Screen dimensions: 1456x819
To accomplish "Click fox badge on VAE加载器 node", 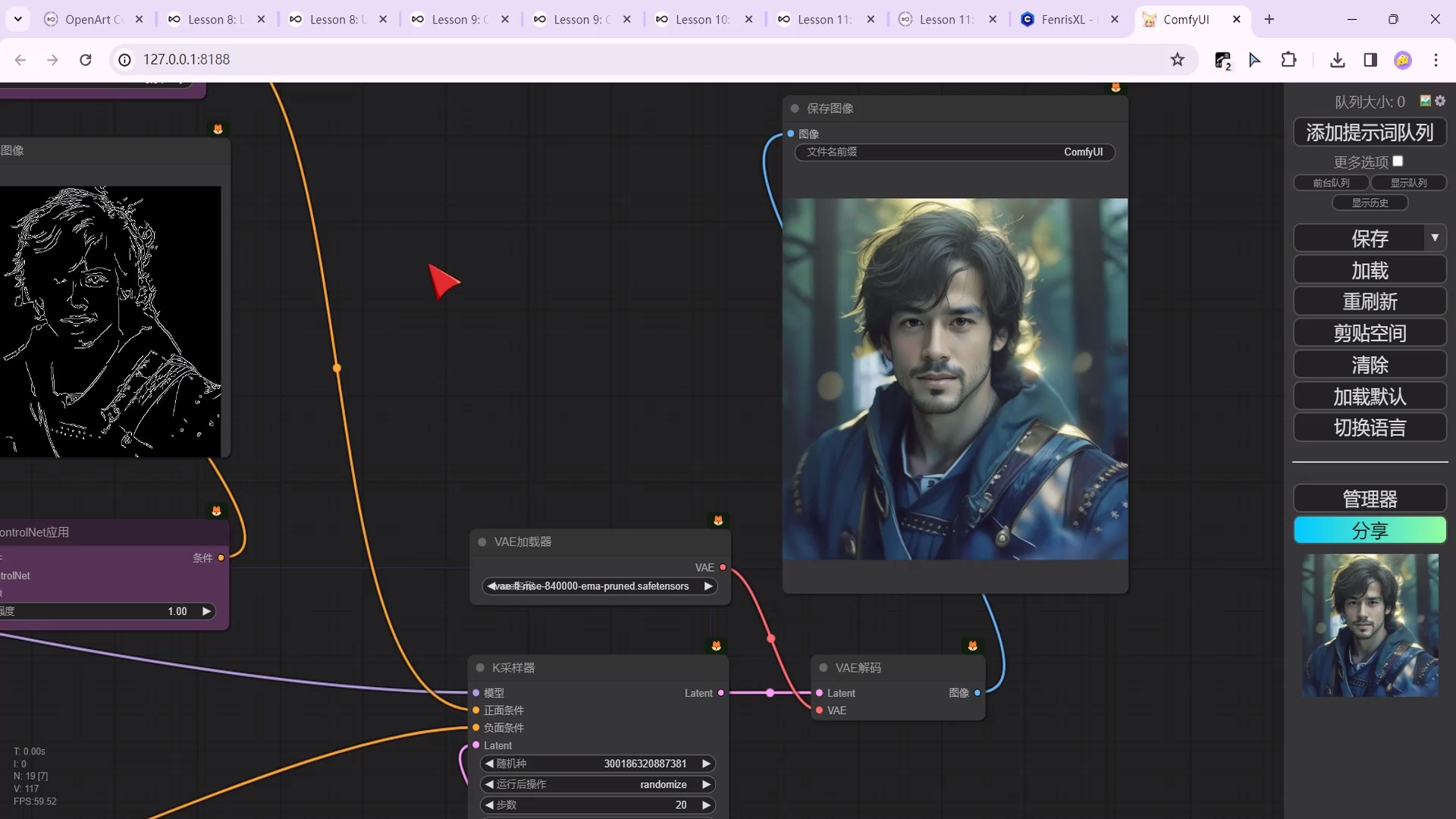I will tap(718, 520).
